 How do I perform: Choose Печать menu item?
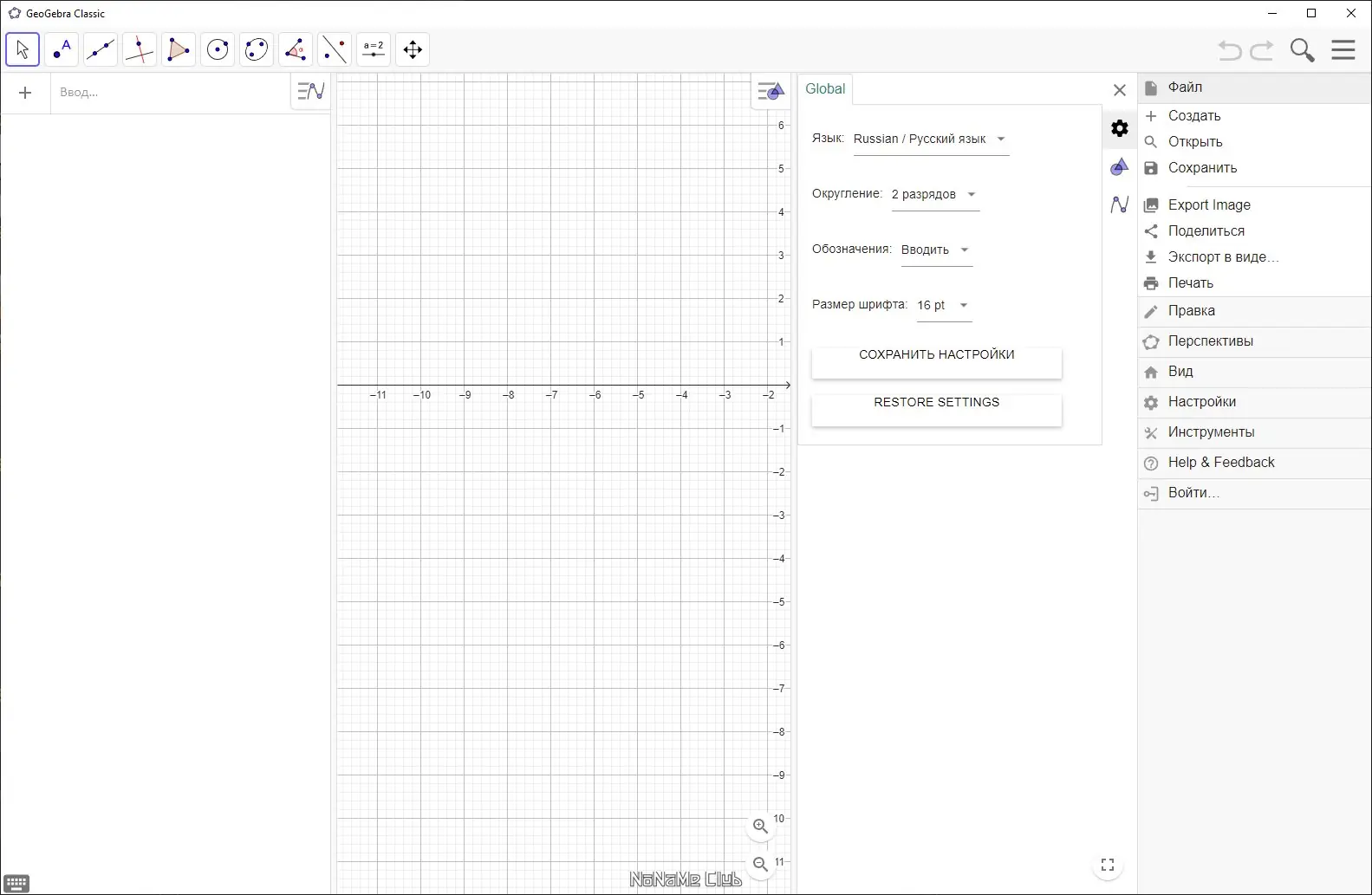pos(1254,283)
